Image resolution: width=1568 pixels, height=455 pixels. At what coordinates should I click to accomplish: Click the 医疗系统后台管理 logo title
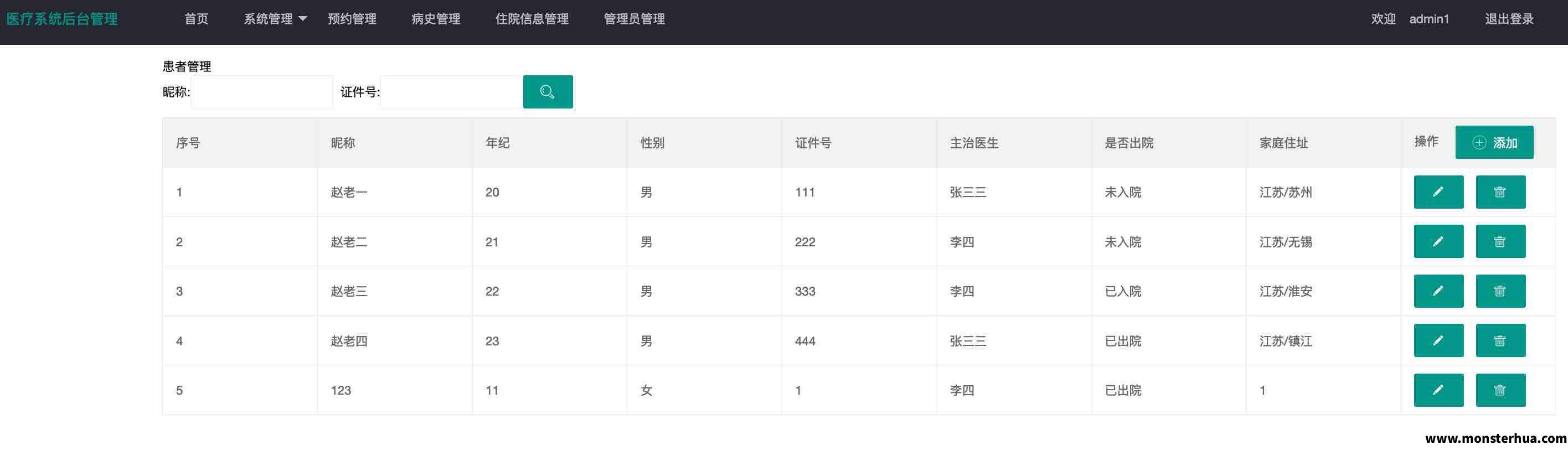pyautogui.click(x=62, y=19)
